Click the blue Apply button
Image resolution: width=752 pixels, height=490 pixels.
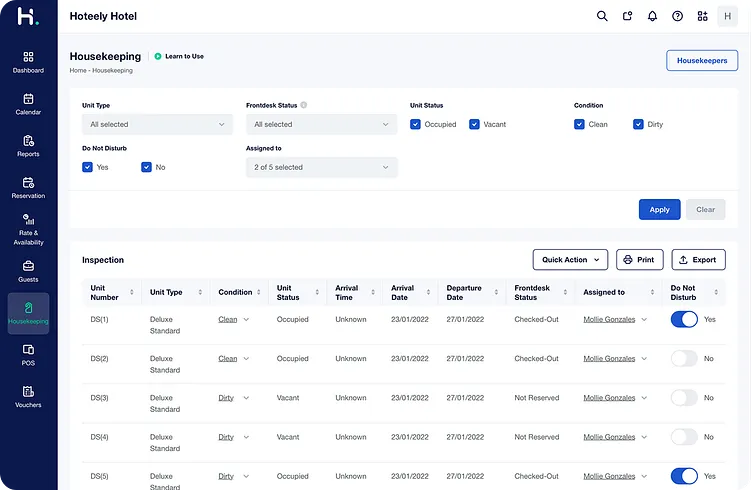(x=659, y=210)
